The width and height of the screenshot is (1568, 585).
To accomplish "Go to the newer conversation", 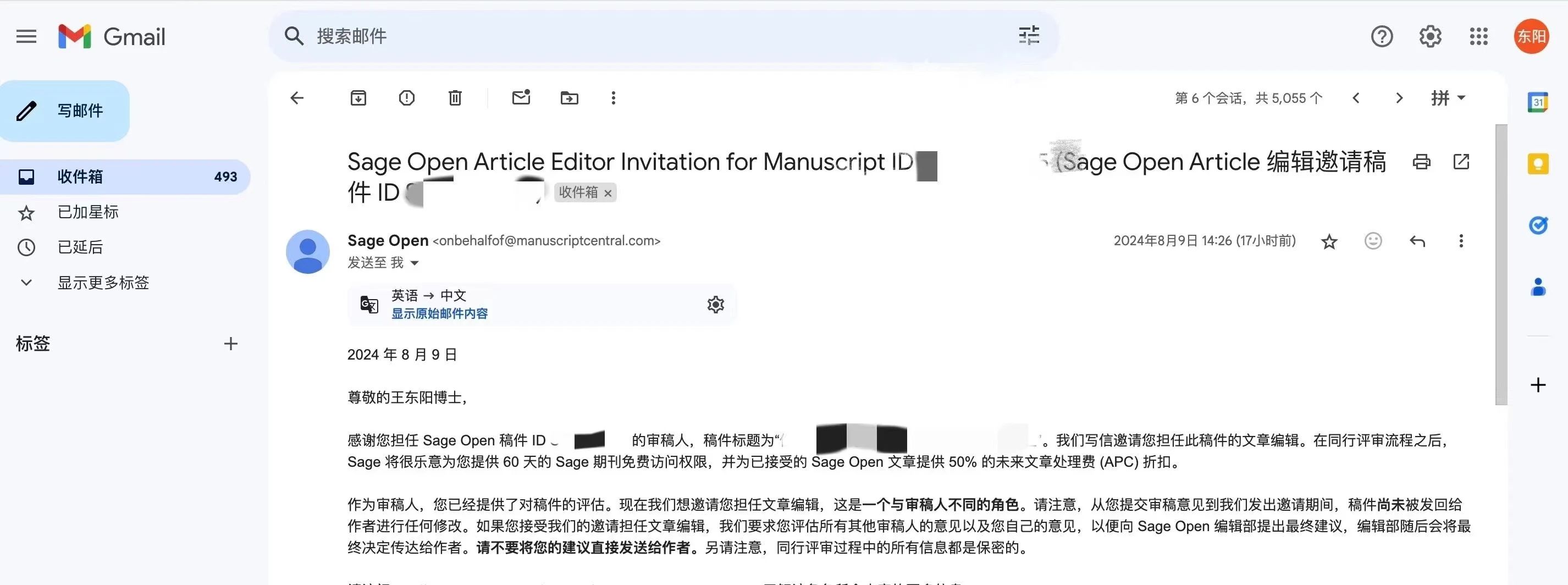I will (1356, 98).
